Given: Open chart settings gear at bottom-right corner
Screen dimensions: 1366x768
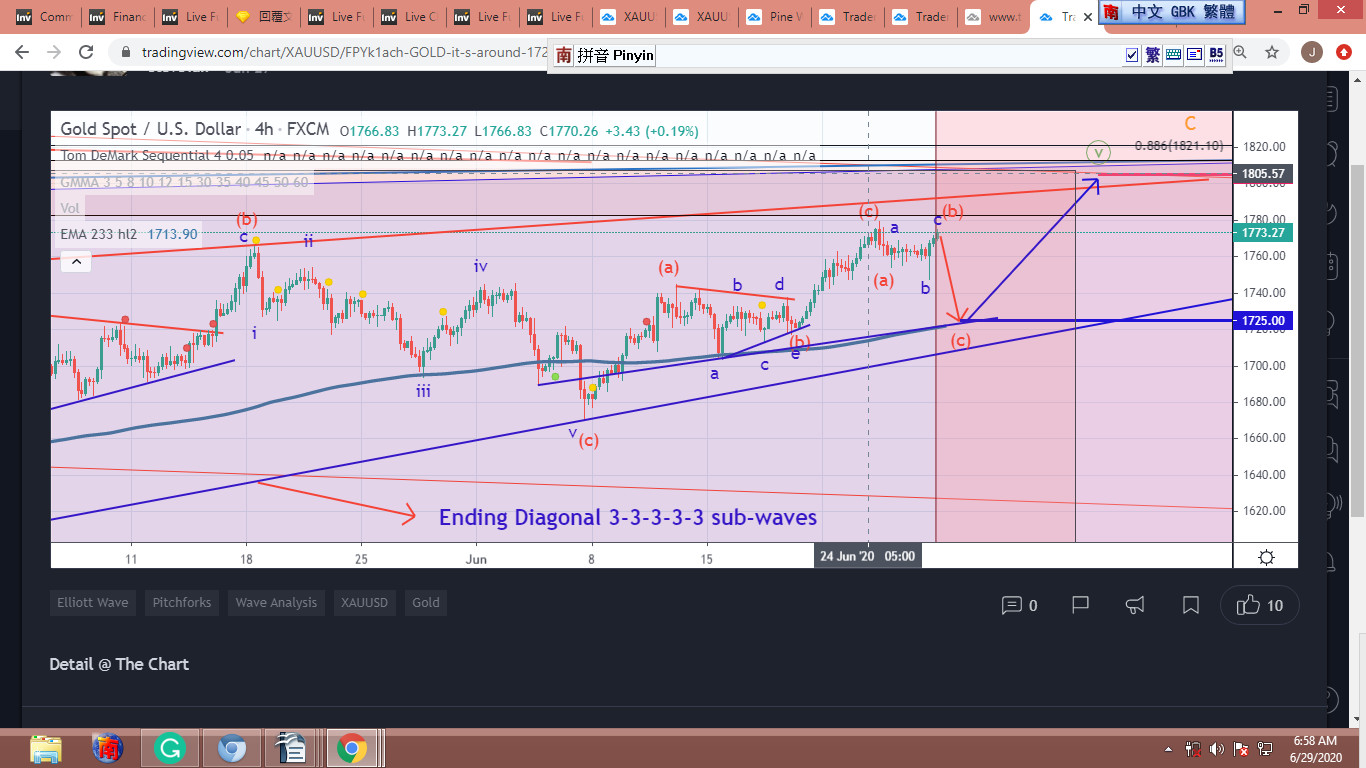Looking at the screenshot, I should pos(1266,557).
